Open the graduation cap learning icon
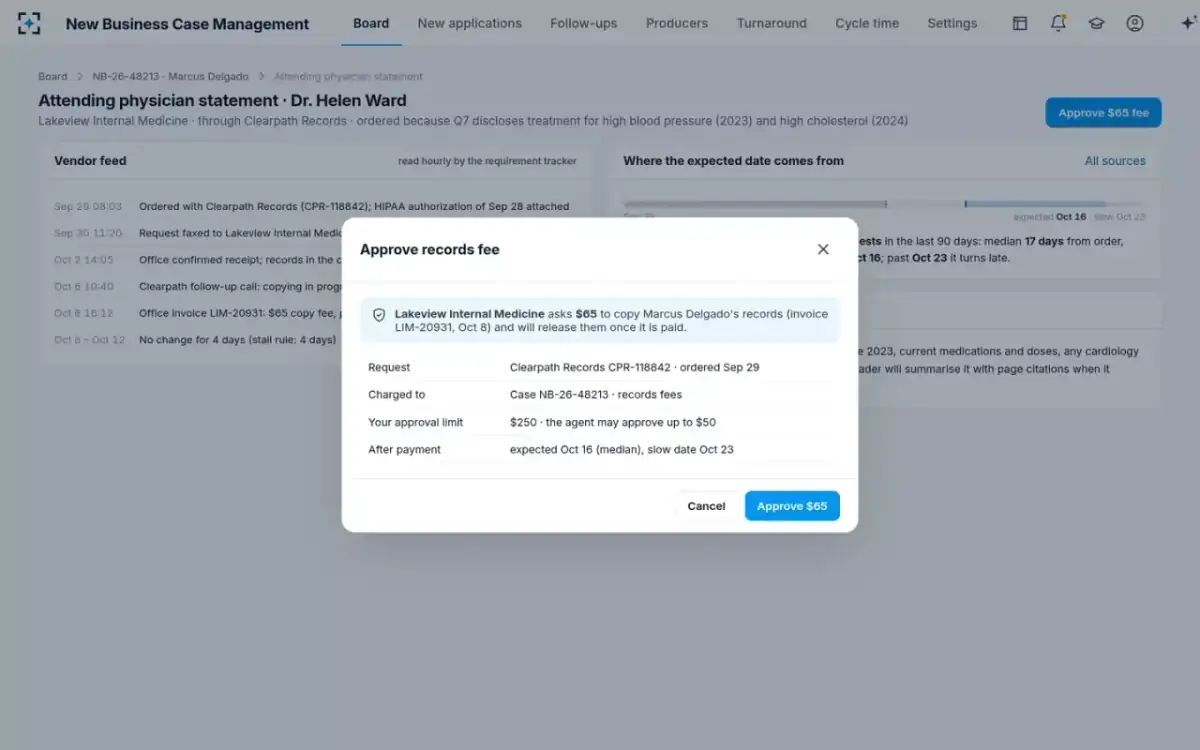 pos(1096,23)
